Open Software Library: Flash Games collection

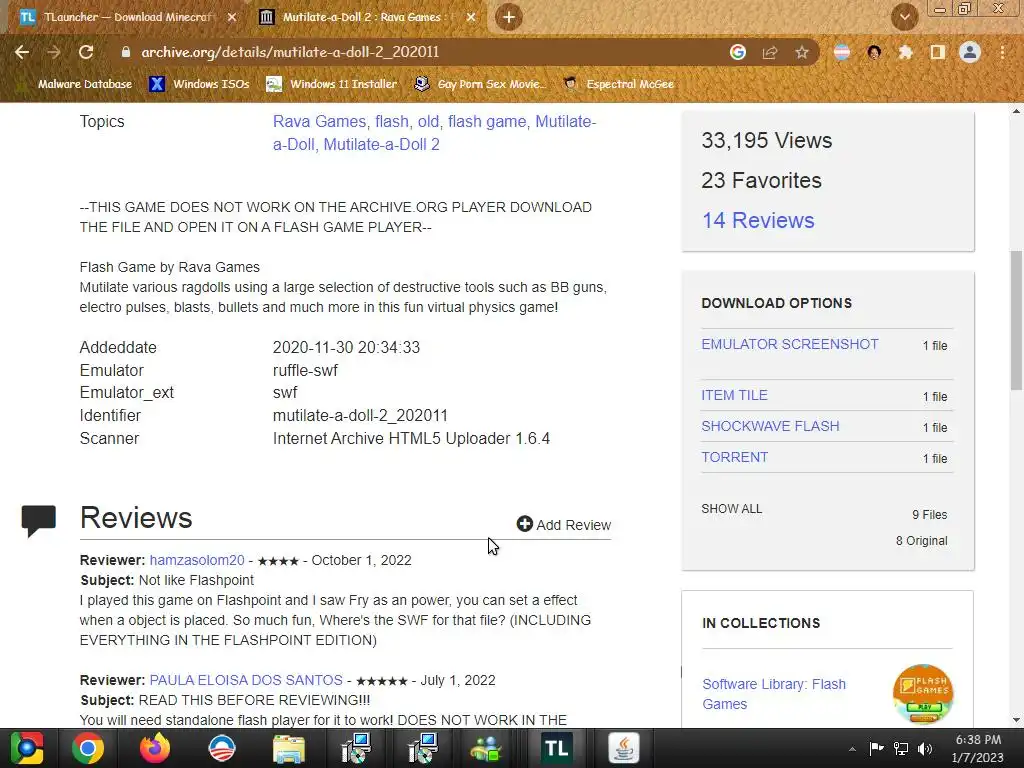(774, 694)
